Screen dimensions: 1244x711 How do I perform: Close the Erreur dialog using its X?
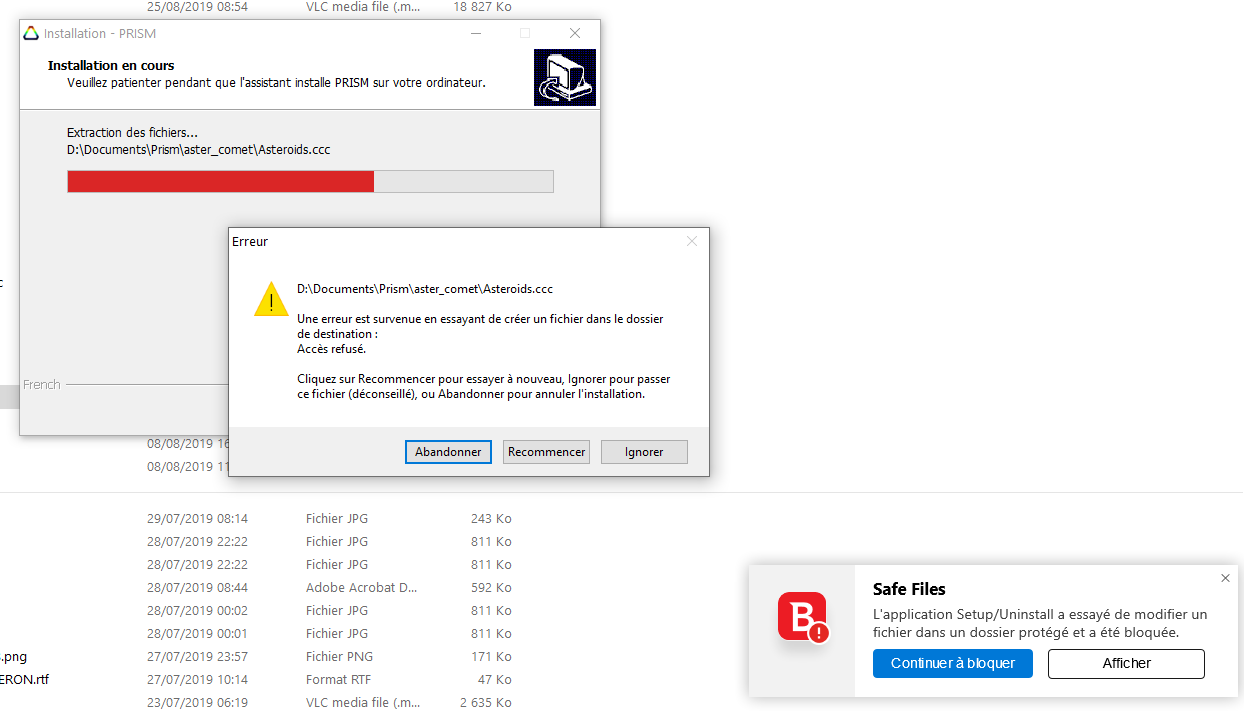691,241
